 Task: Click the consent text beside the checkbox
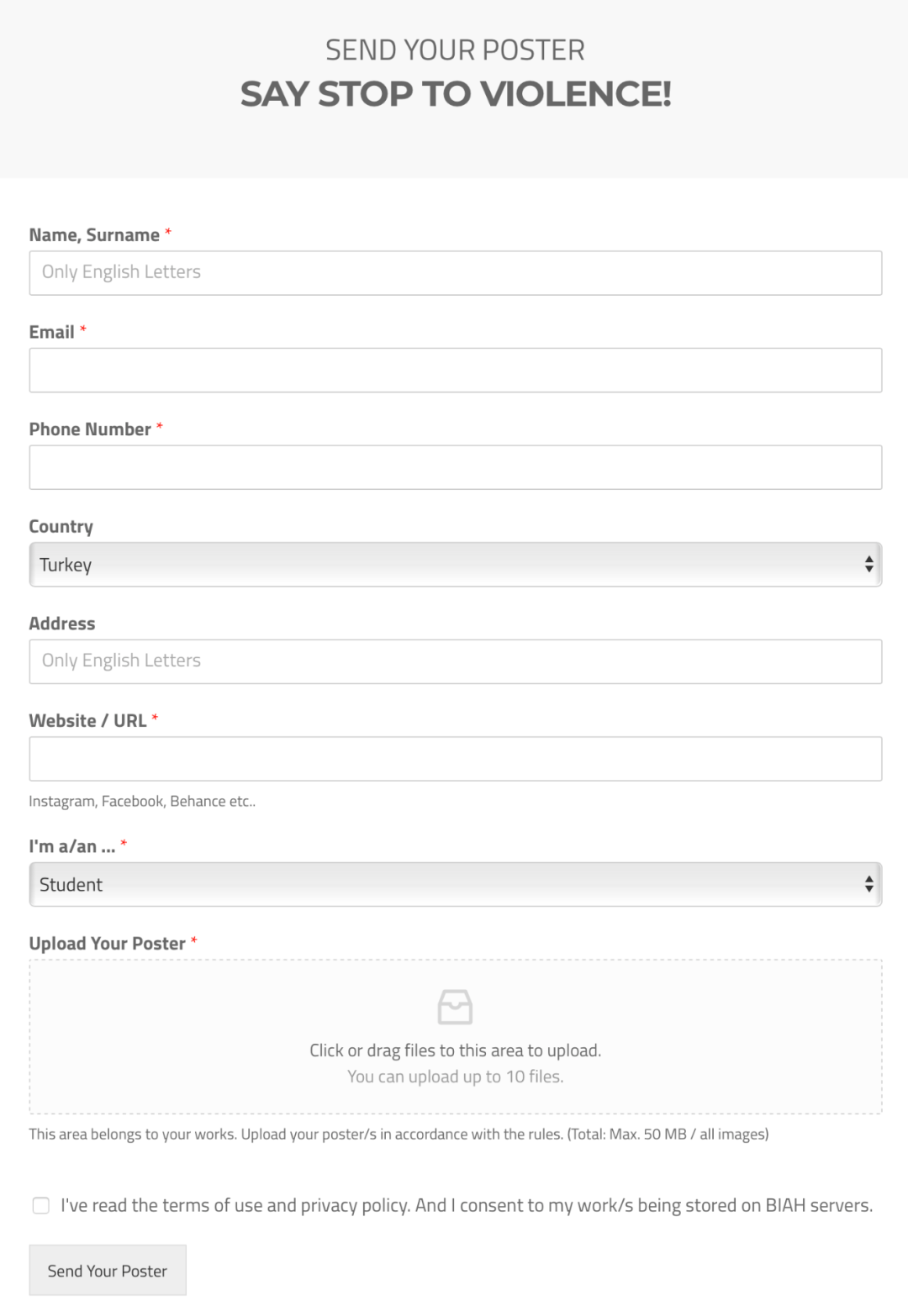(x=466, y=1206)
